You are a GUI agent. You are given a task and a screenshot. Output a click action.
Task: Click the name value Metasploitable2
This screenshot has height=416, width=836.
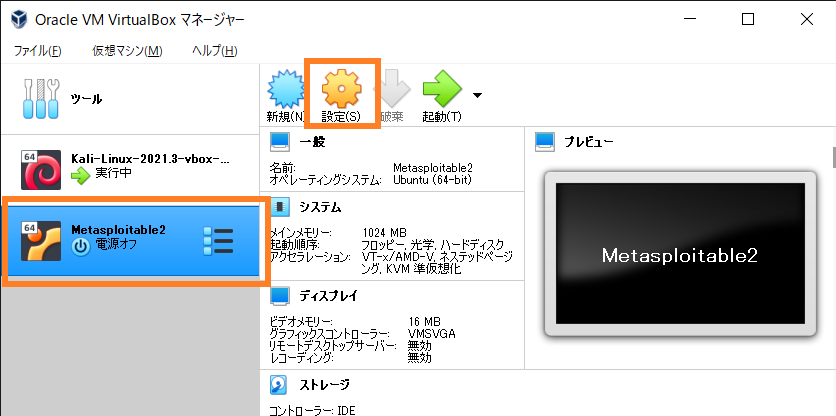point(433,167)
